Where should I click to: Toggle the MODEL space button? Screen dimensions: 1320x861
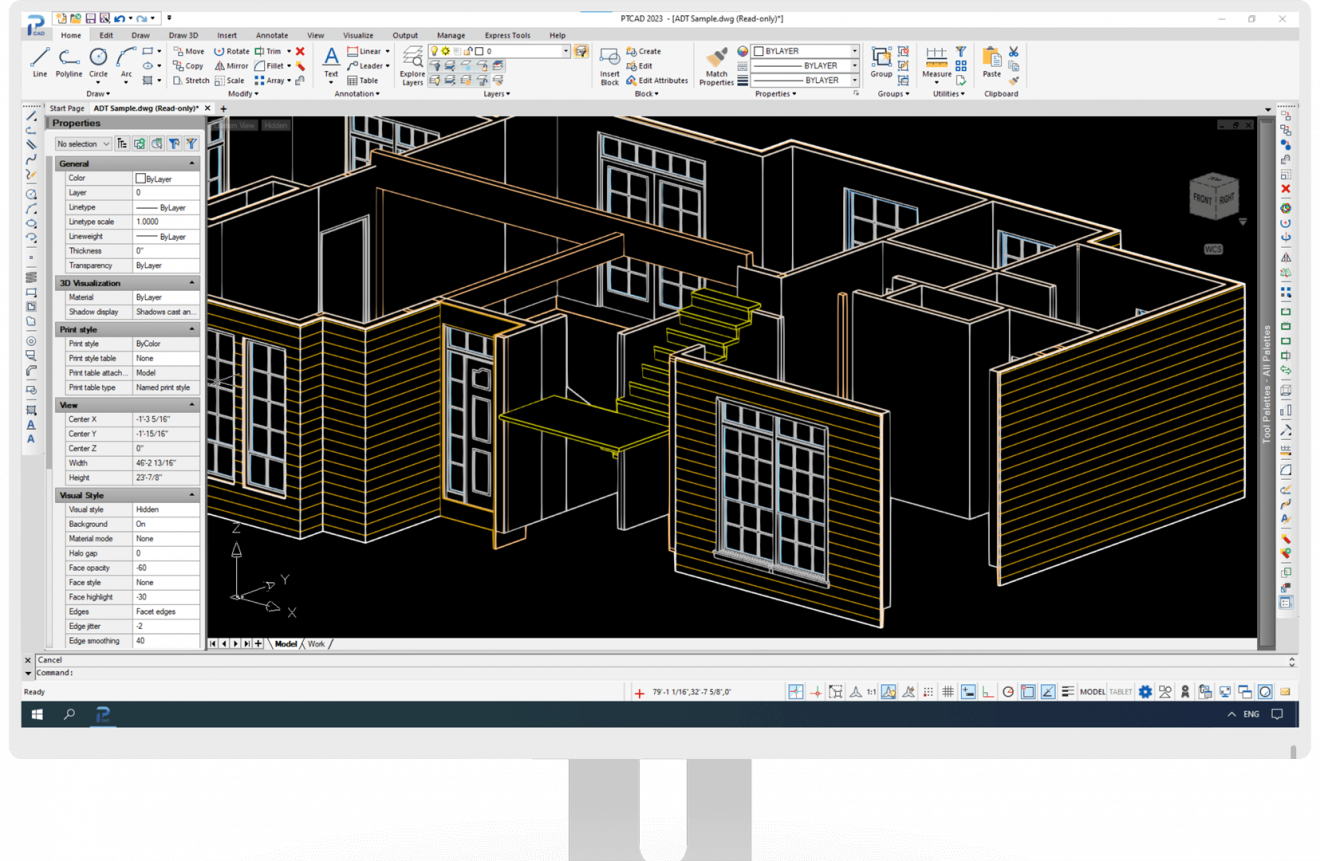1092,692
